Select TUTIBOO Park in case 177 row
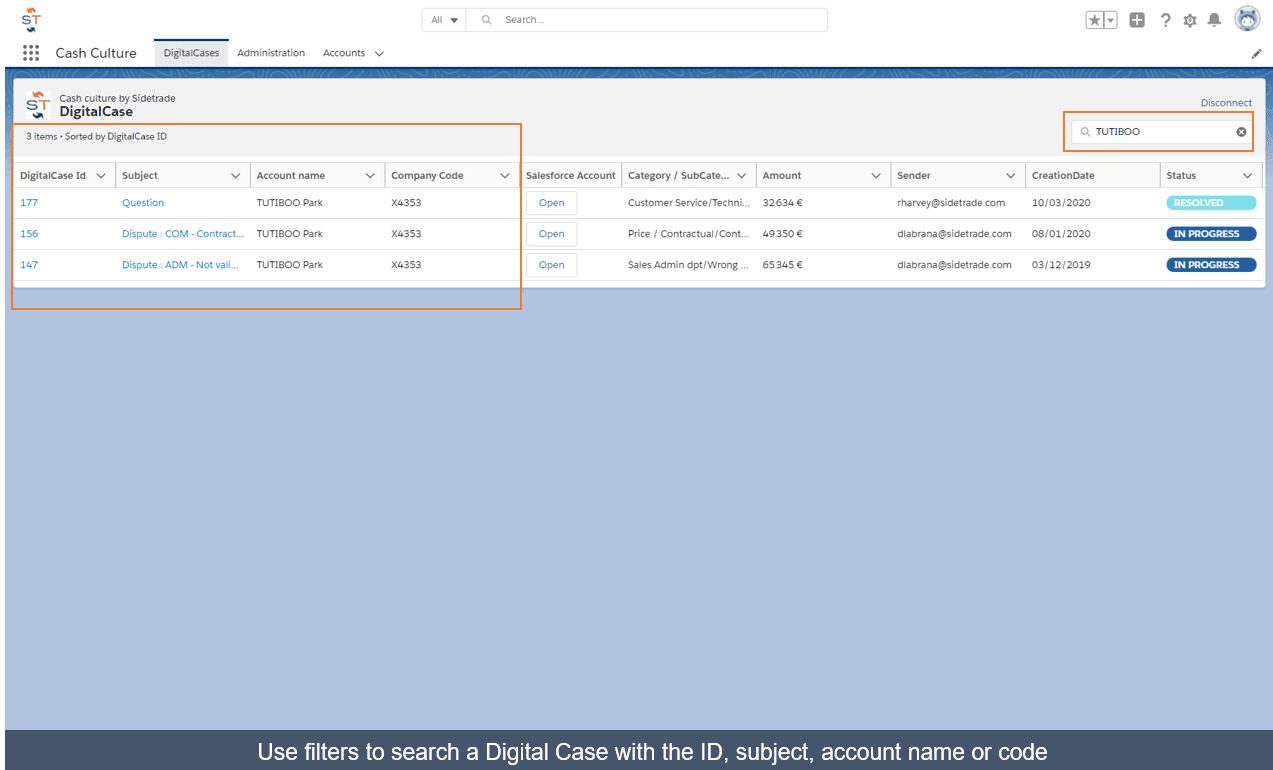 [x=290, y=203]
